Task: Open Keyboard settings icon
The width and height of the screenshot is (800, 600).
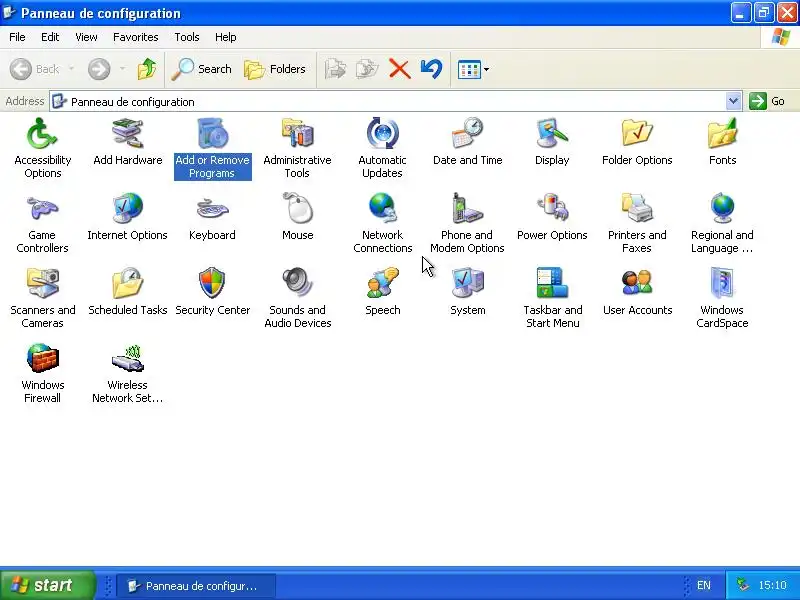Action: point(212,217)
